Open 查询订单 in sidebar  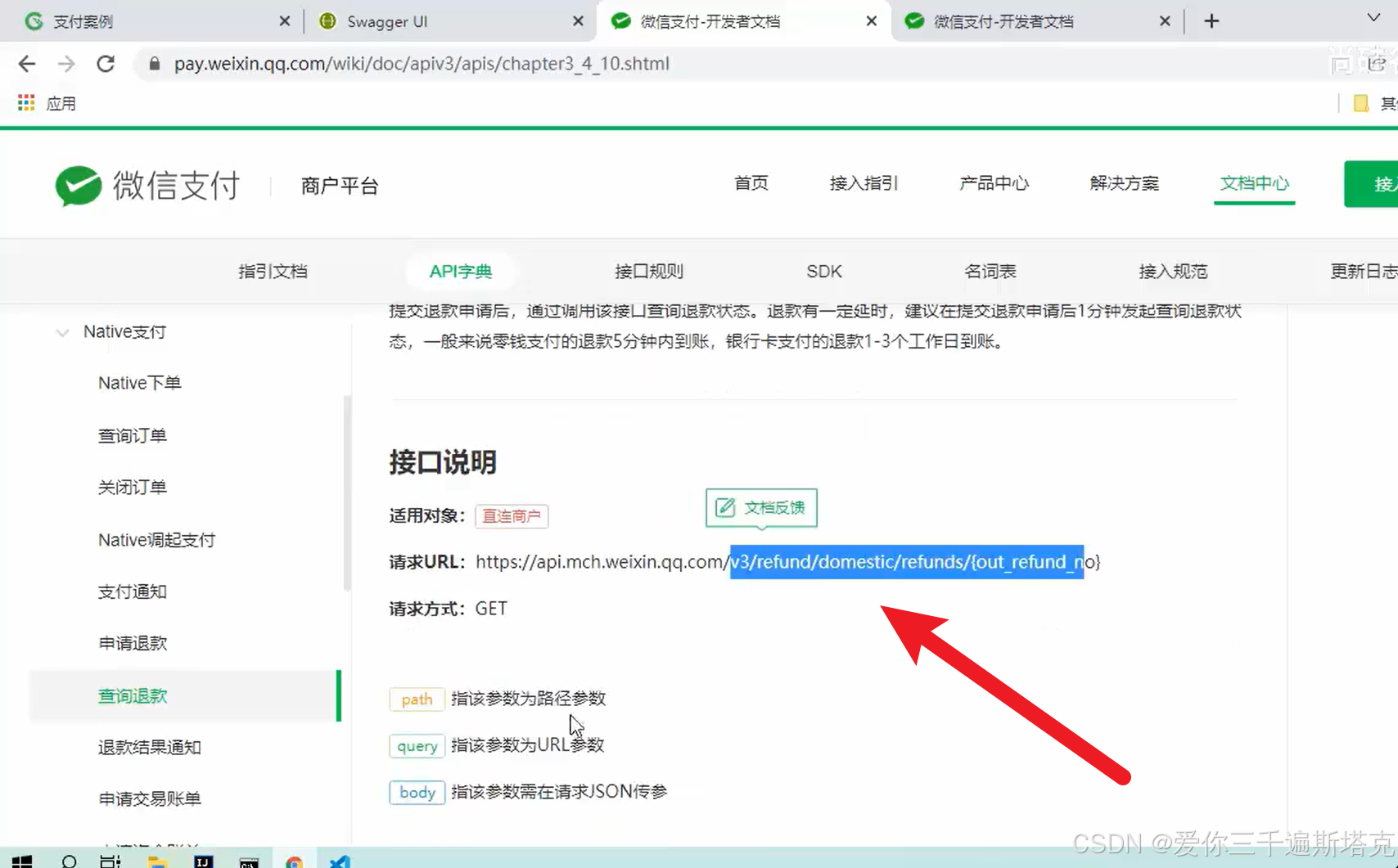pos(133,435)
